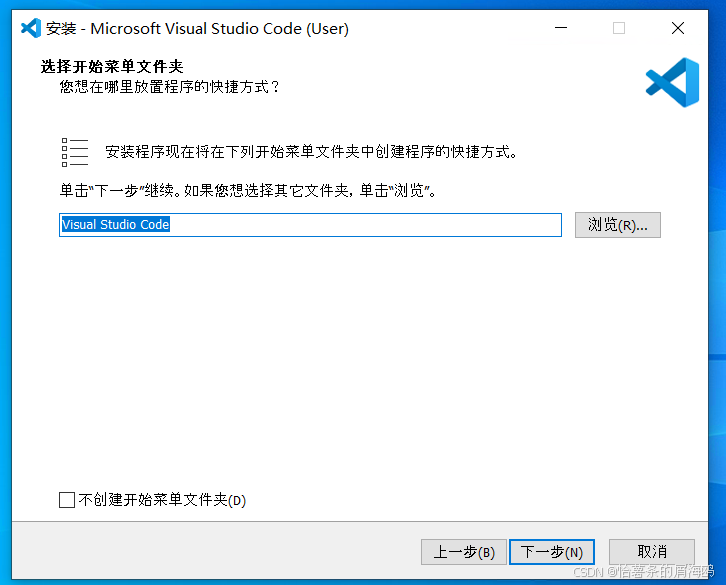This screenshot has height=585, width=726.
Task: Click the instruction line starting with 单击“下一步”继续
Action: (x=248, y=190)
